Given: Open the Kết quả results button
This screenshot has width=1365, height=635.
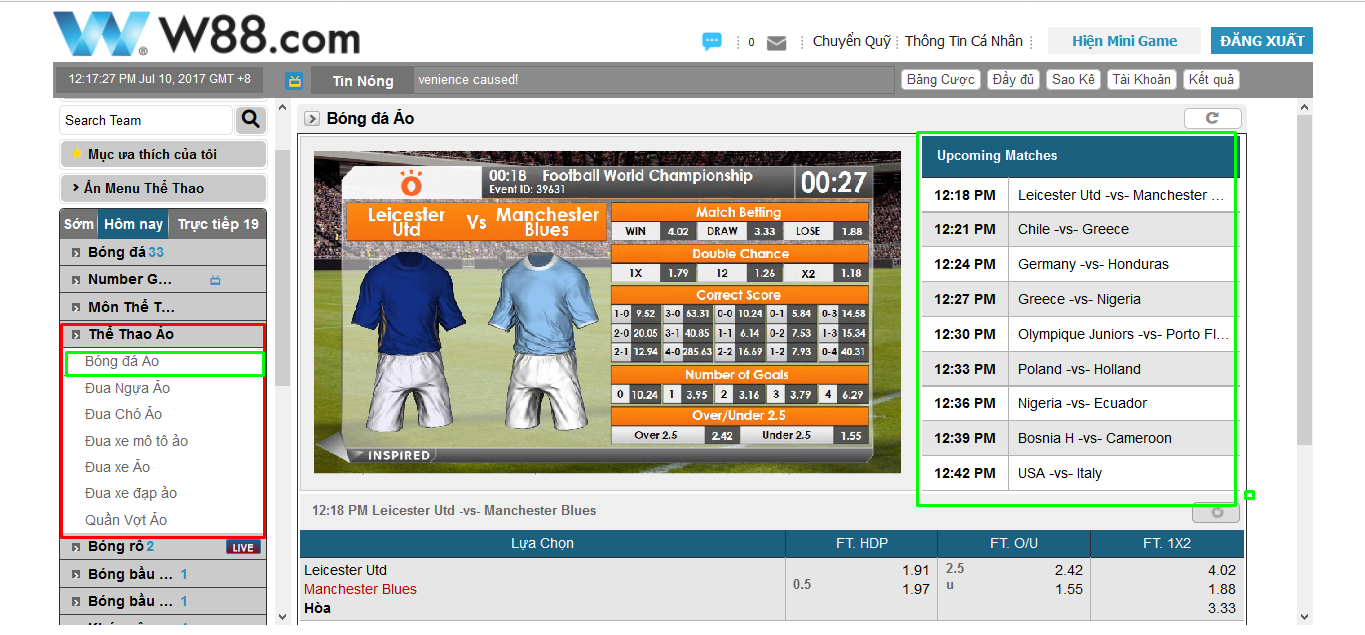Looking at the screenshot, I should coord(1212,80).
